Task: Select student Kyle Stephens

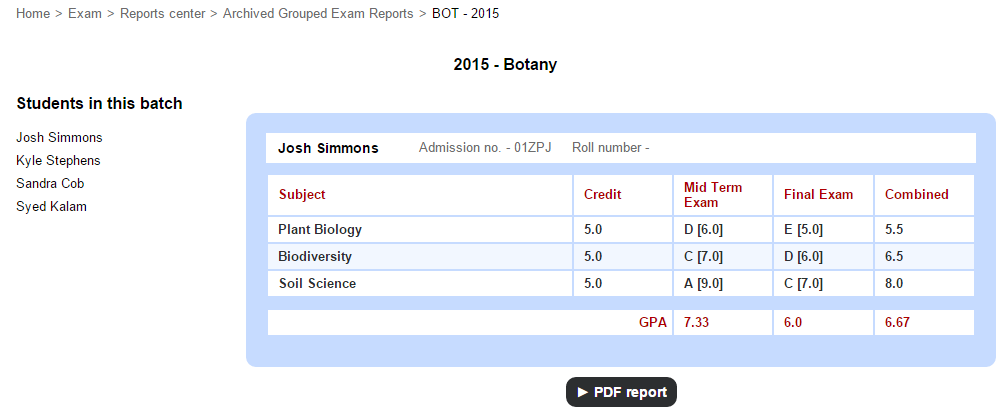Action: click(58, 160)
